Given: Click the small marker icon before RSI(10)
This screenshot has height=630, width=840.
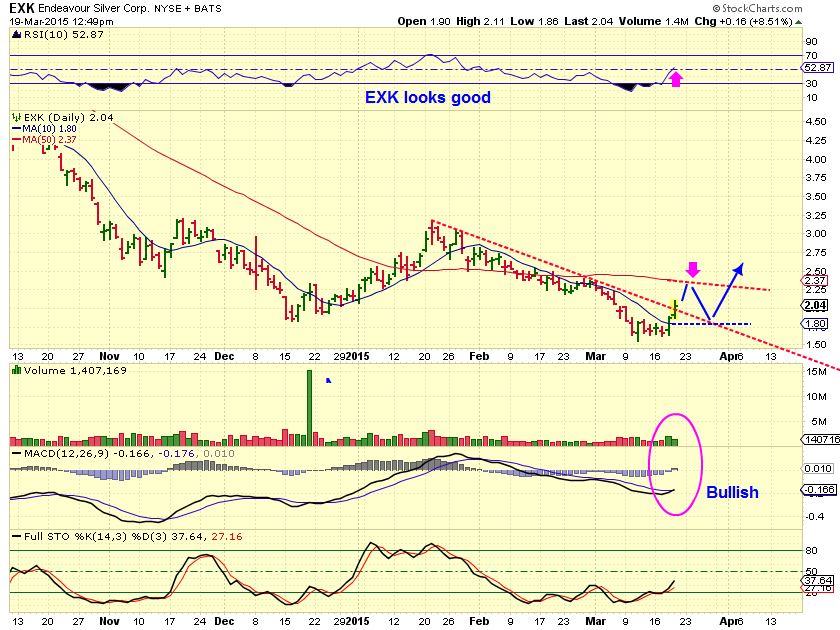Looking at the screenshot, I should click(17, 34).
